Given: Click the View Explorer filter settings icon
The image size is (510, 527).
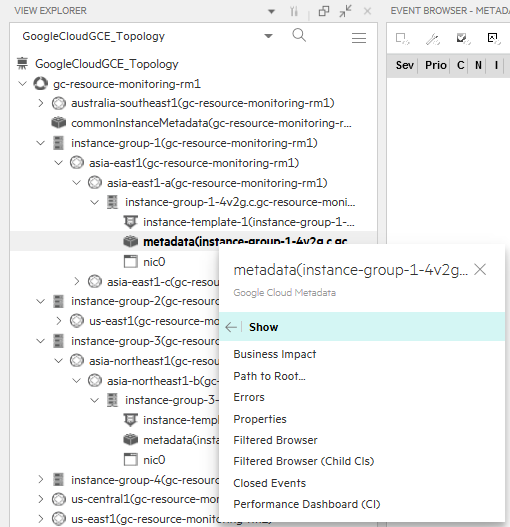Looking at the screenshot, I should click(x=294, y=11).
